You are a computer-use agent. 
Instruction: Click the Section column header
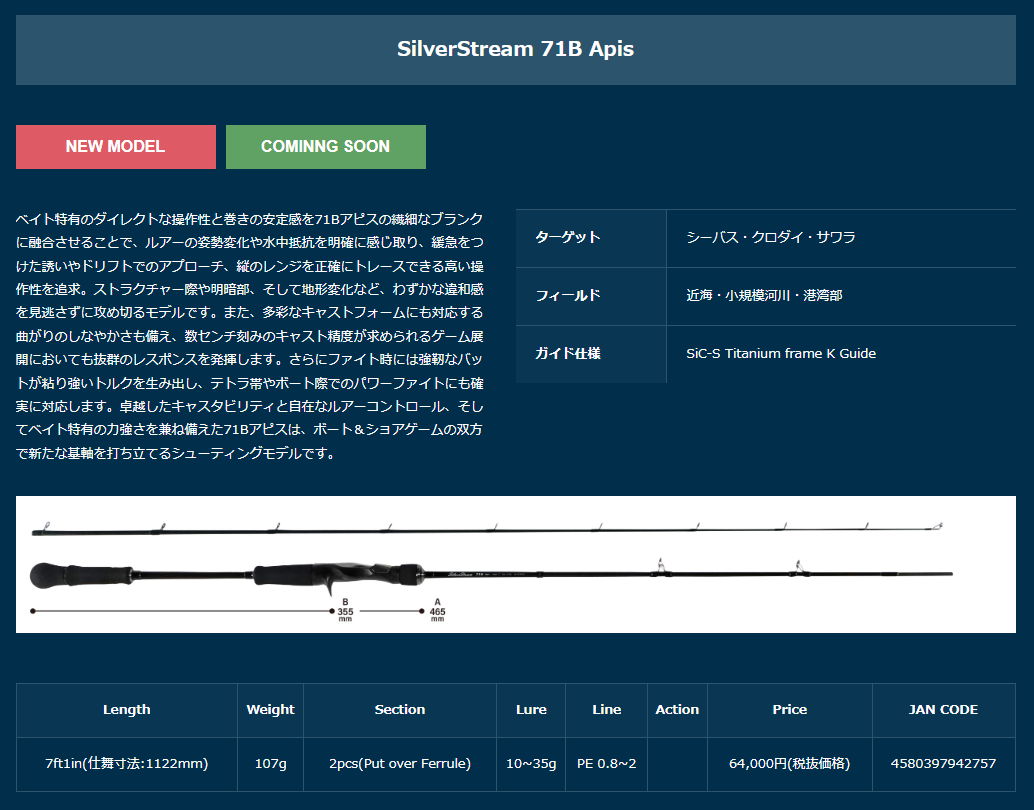point(399,710)
